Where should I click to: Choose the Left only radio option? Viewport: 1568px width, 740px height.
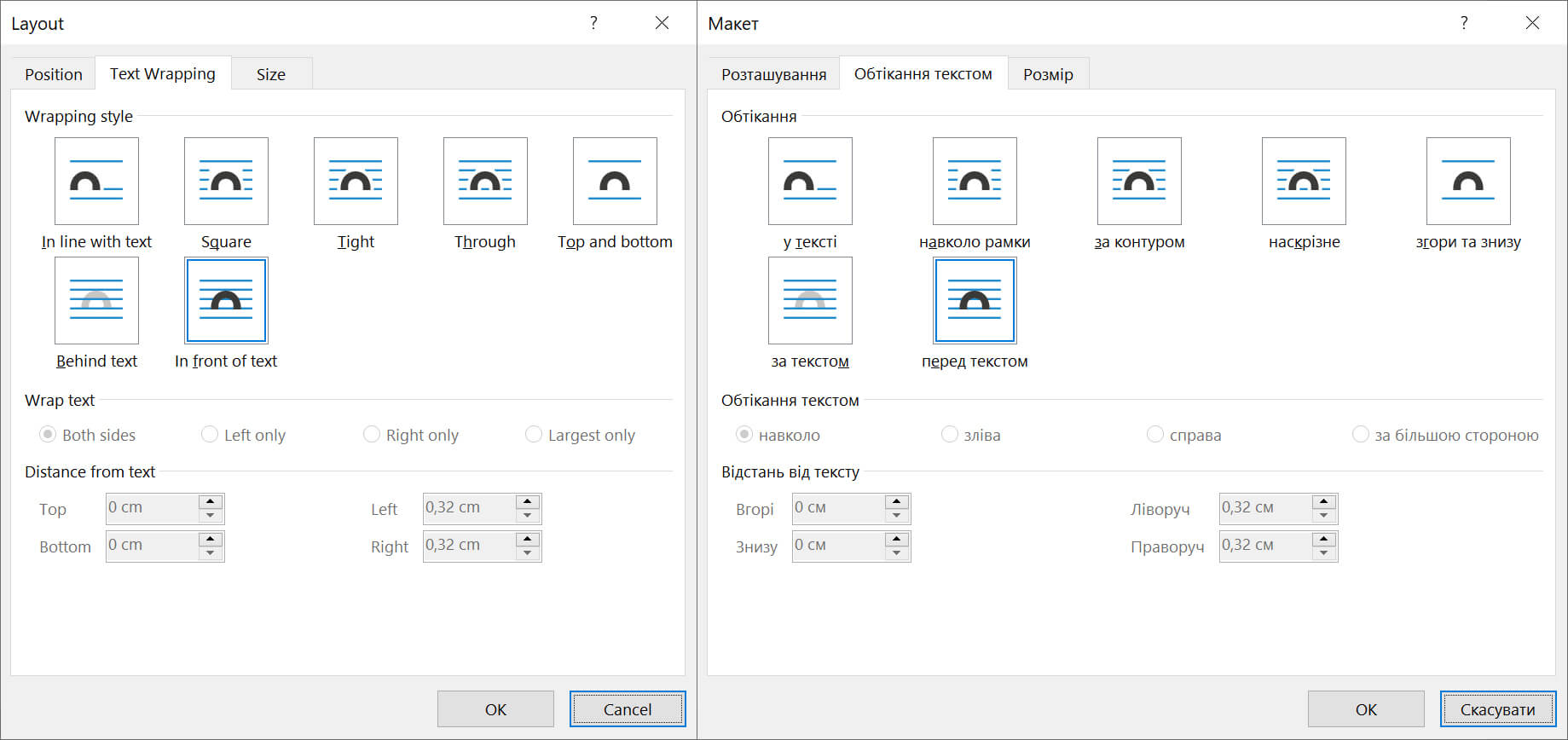[210, 435]
